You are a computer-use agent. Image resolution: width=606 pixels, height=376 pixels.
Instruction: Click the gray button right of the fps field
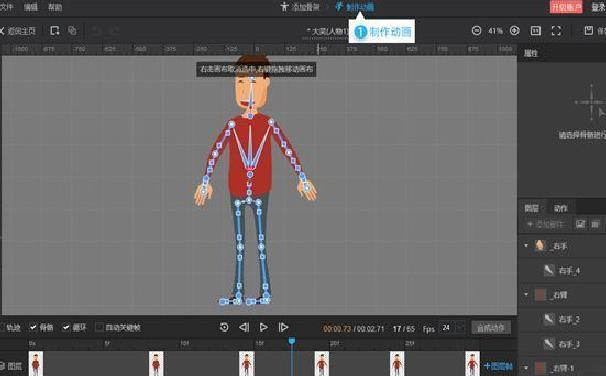(x=491, y=328)
